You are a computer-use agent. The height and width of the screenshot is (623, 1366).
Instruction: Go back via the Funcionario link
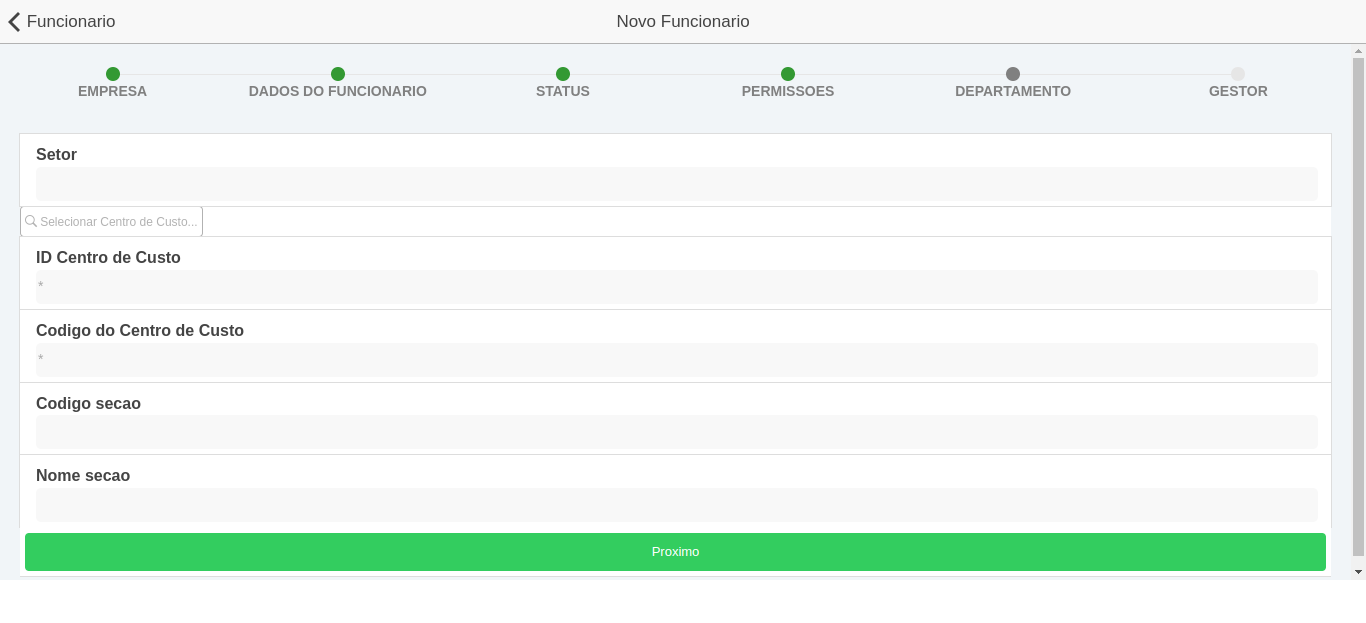click(x=70, y=22)
